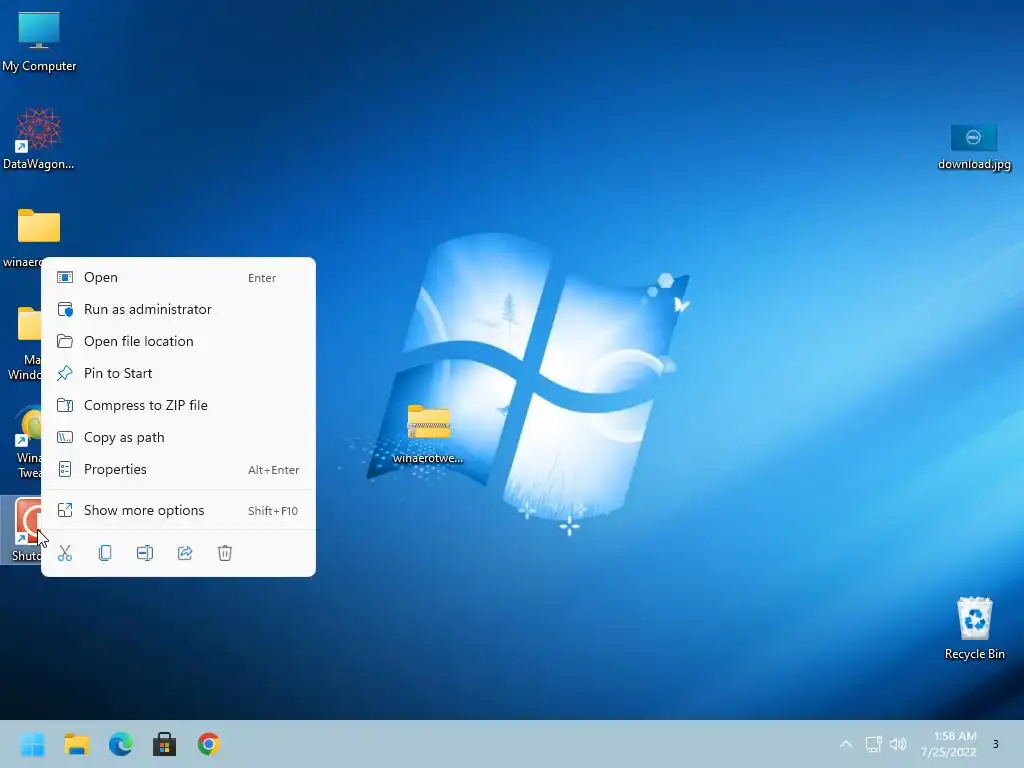Viewport: 1024px width, 768px height.
Task: Choose Compress to ZIP file
Action: click(x=178, y=406)
